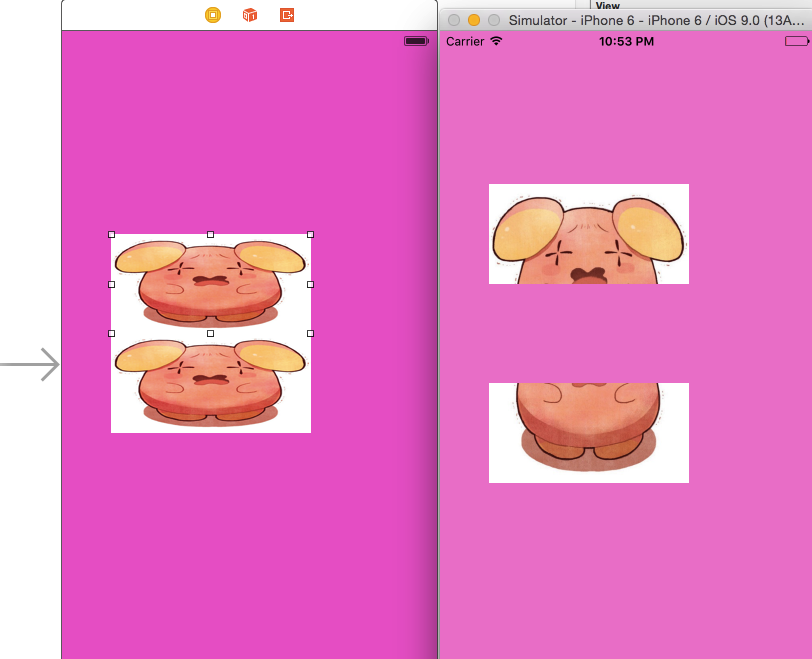Minimize the Simulator window with yellow button
Screen dimensions: 812x659
(x=474, y=20)
